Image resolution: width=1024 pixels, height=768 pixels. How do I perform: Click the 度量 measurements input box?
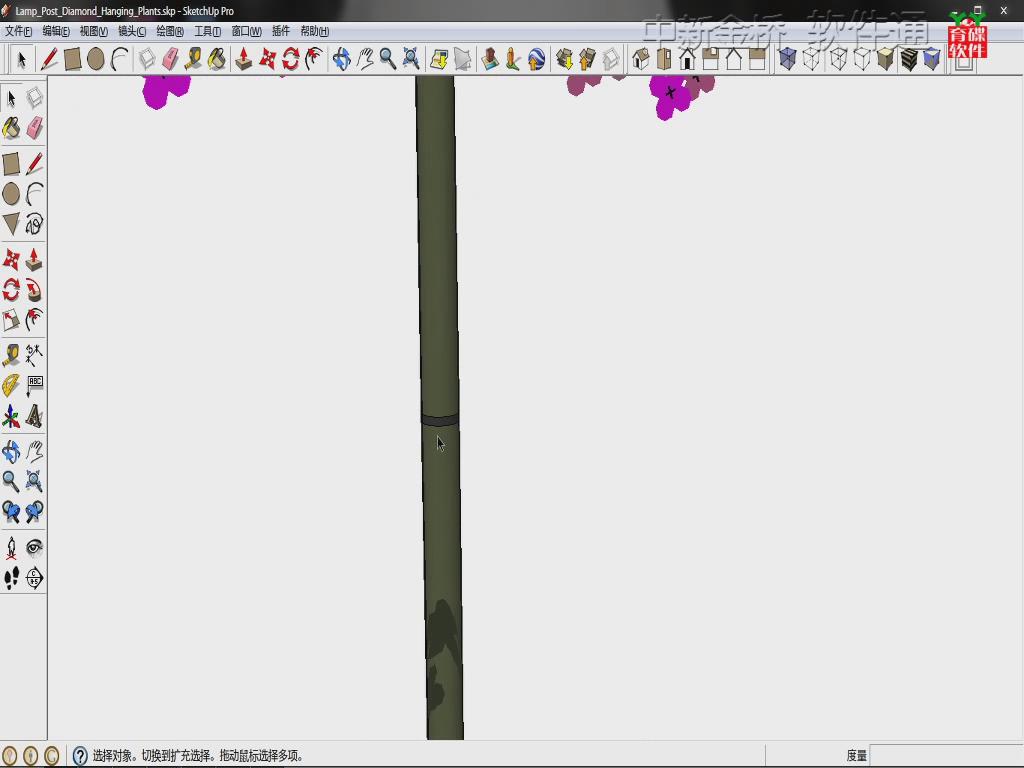(x=947, y=756)
